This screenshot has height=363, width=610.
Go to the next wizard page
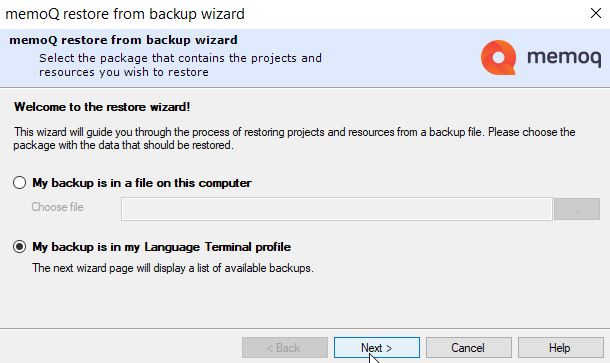pos(377,347)
